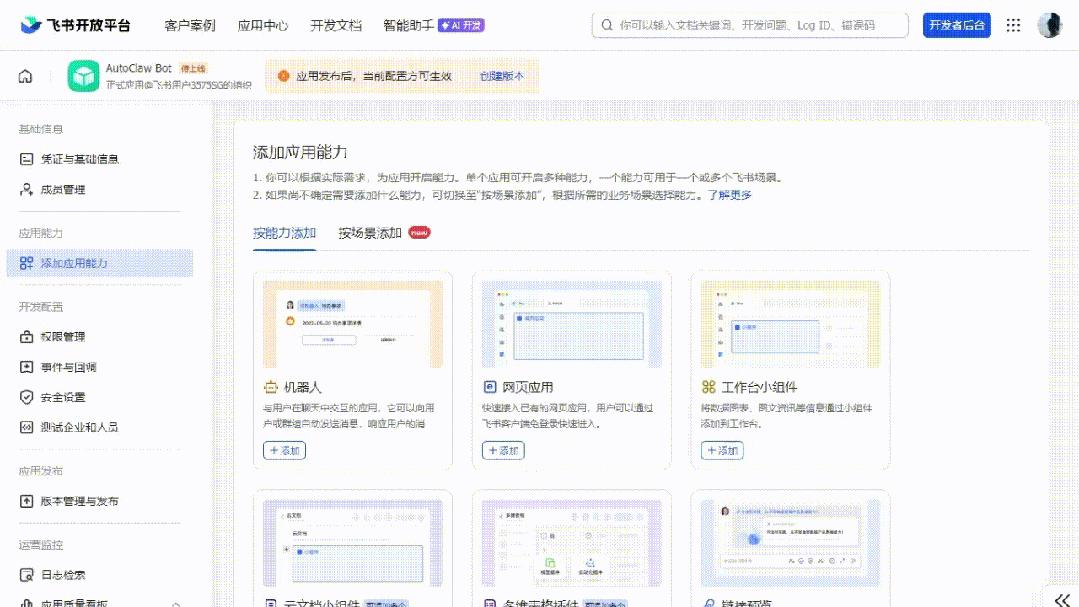The image size is (1079, 607).
Task: Click the search magnifier icon
Action: click(606, 25)
